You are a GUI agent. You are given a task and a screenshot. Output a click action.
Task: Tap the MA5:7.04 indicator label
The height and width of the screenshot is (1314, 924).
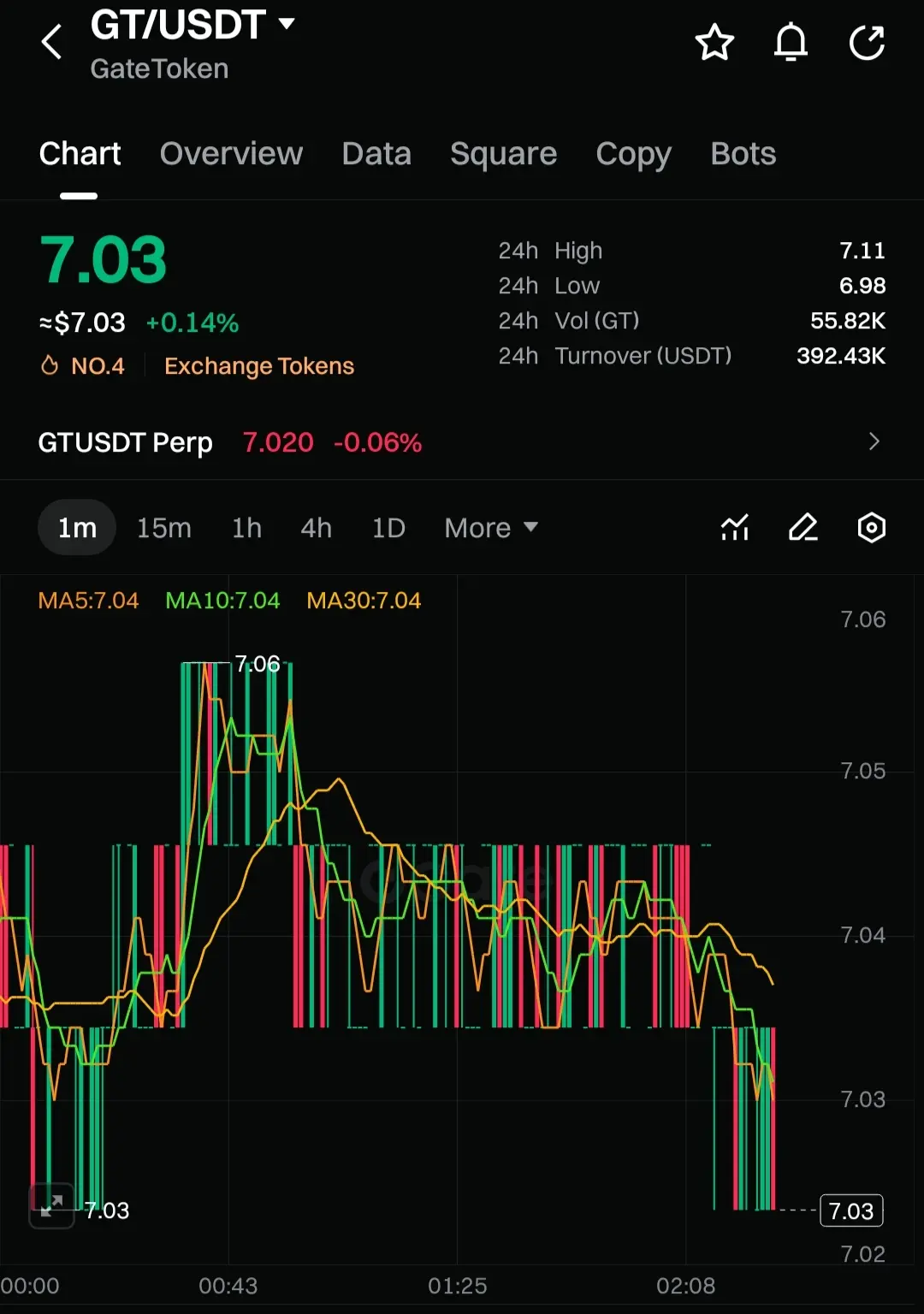[x=88, y=601]
